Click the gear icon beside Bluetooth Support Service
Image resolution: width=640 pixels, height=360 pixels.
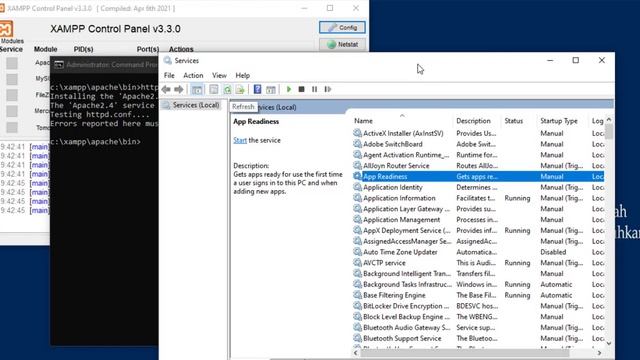(357, 338)
